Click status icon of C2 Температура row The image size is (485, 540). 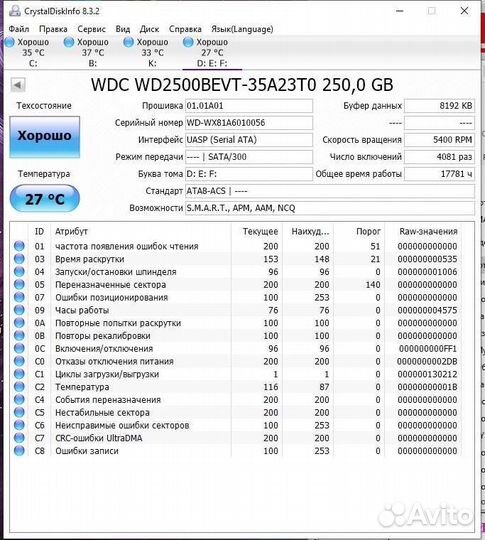click(19, 387)
